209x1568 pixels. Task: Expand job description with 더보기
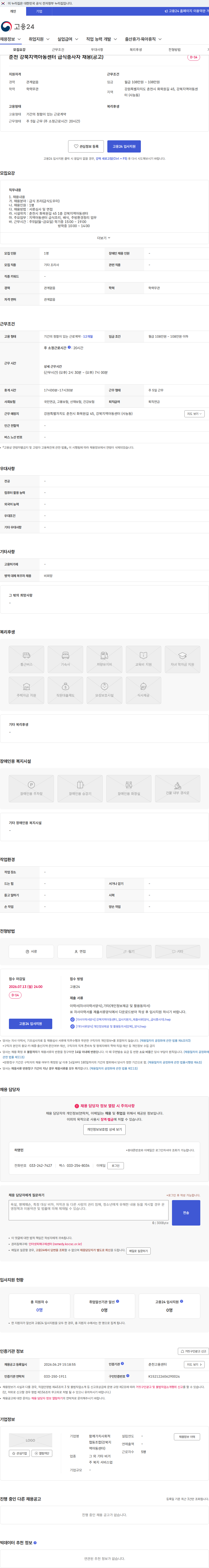(104, 238)
